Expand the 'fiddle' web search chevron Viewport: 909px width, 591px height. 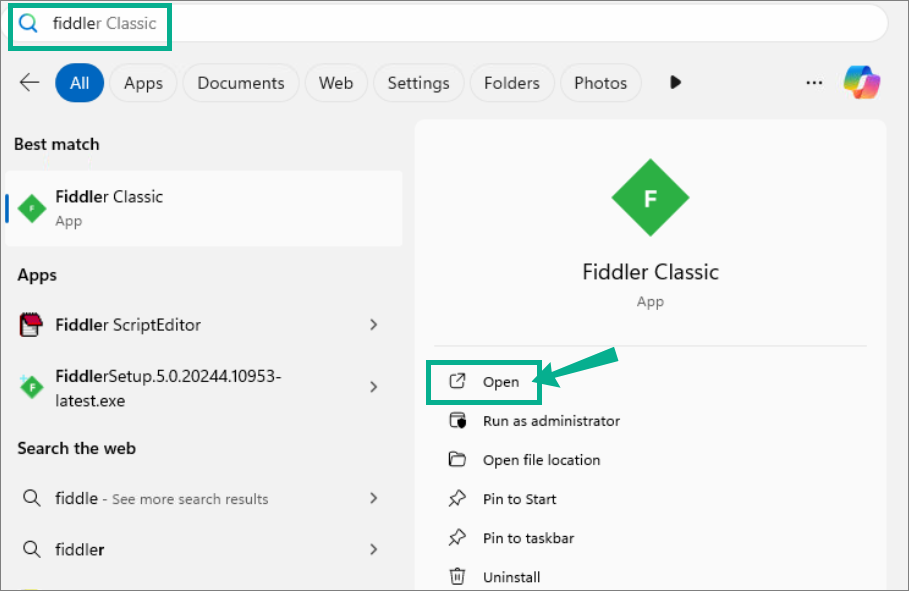pos(373,498)
